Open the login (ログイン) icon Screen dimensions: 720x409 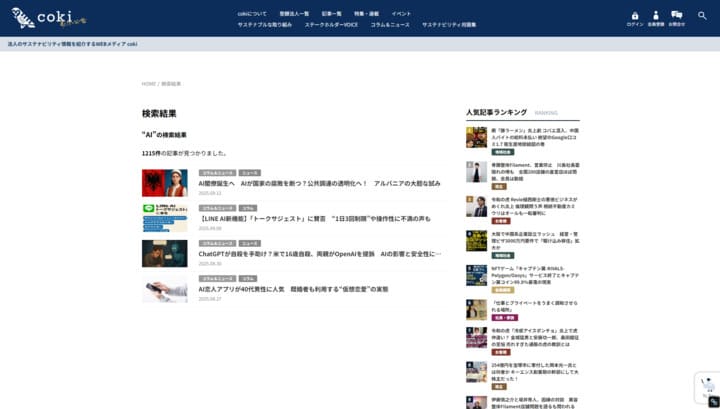click(635, 17)
